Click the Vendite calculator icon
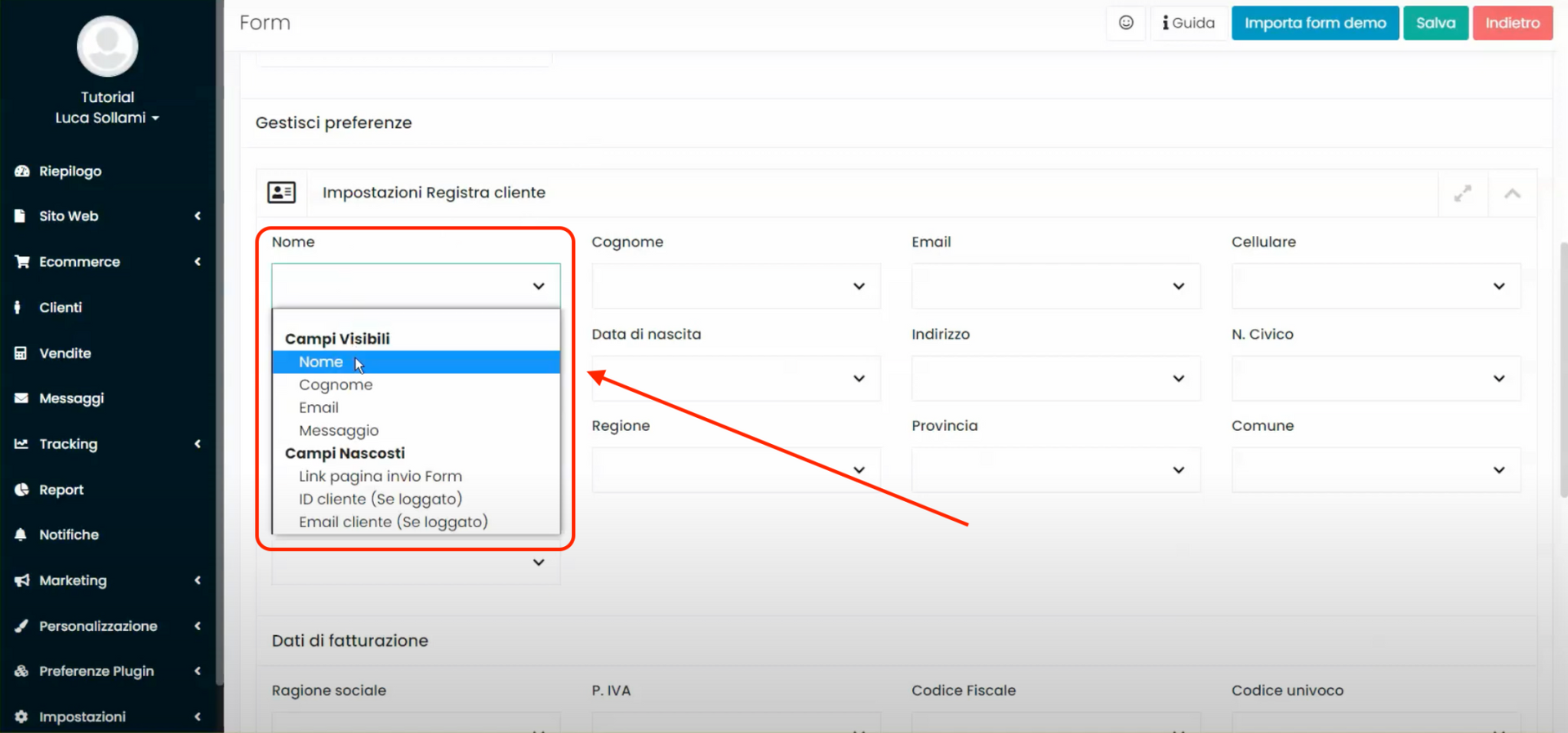Image resolution: width=1568 pixels, height=733 pixels. click(x=20, y=353)
